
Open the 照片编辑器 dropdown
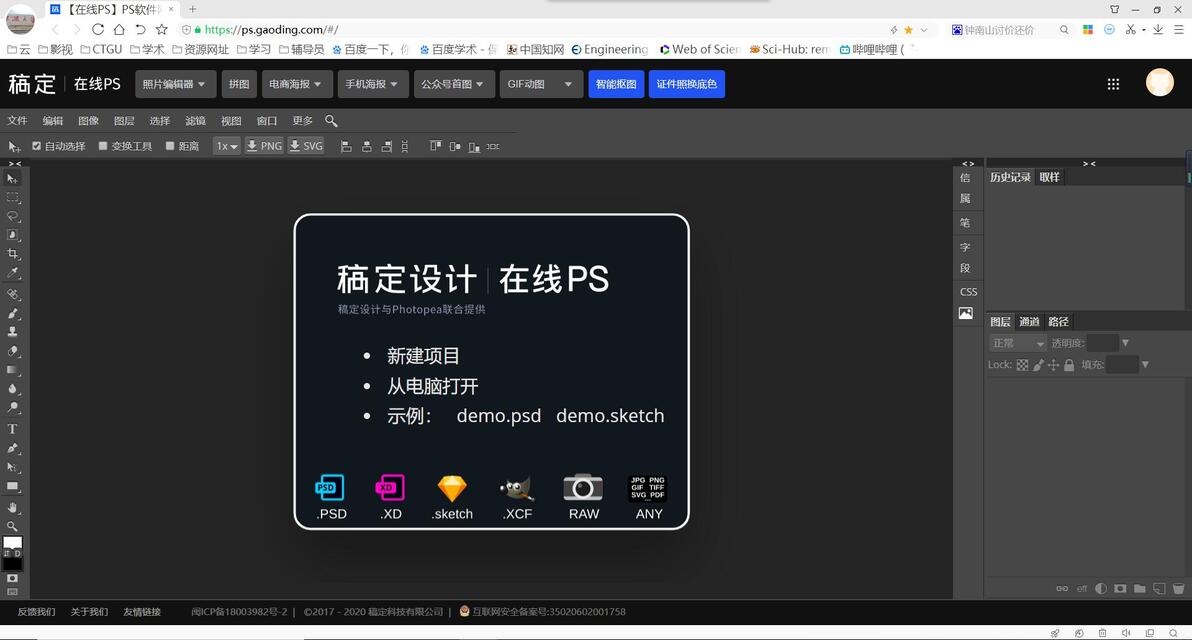(176, 84)
